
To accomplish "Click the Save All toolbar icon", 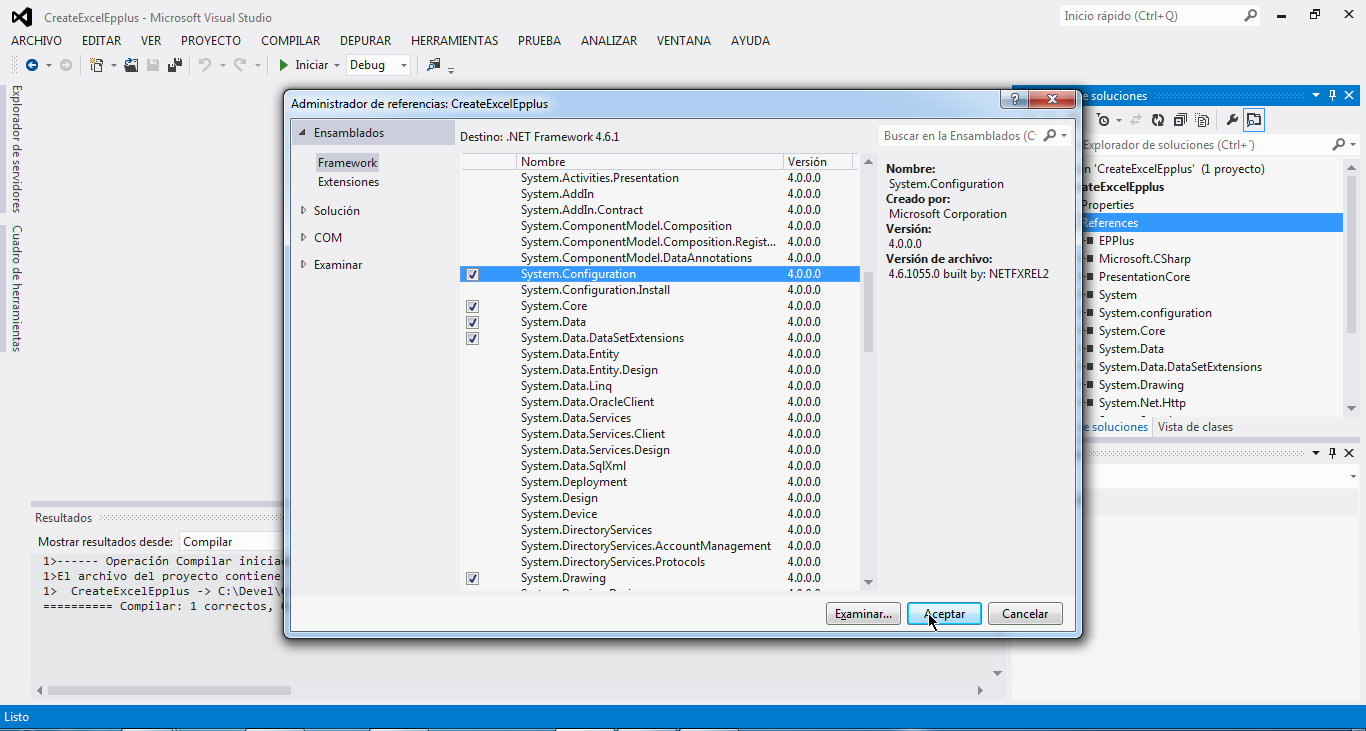I will tap(175, 65).
